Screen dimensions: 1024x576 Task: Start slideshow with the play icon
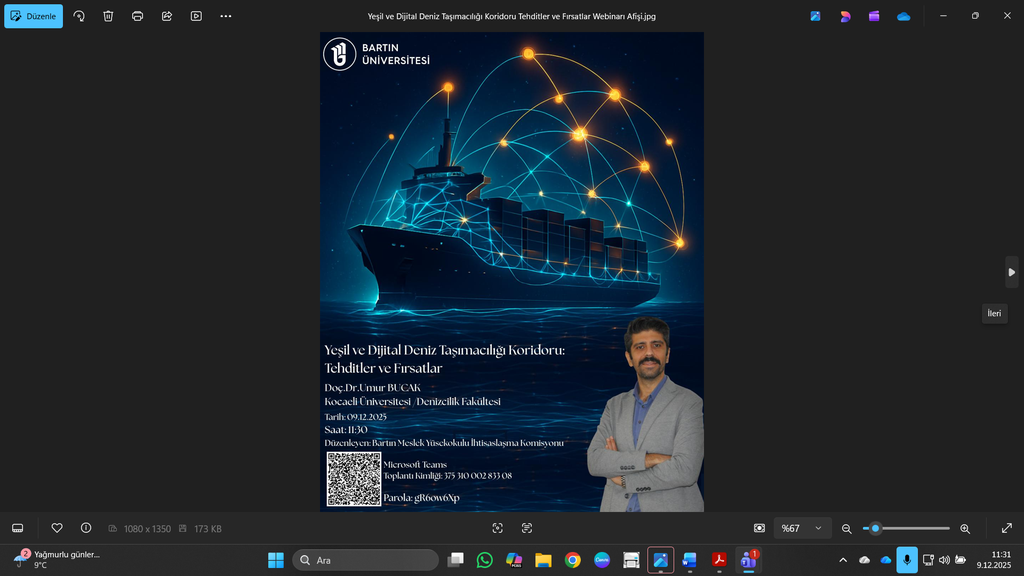196,16
